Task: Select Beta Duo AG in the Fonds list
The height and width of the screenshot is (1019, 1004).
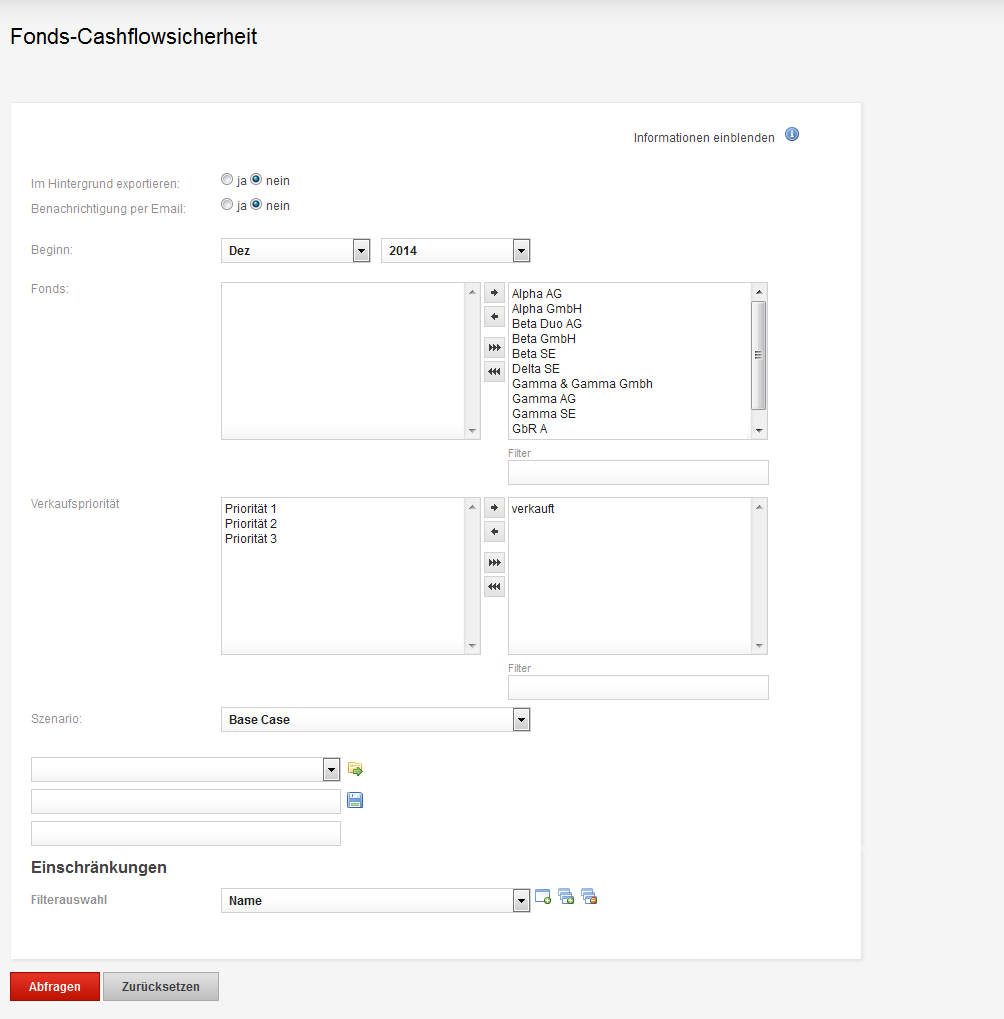Action: [x=547, y=324]
